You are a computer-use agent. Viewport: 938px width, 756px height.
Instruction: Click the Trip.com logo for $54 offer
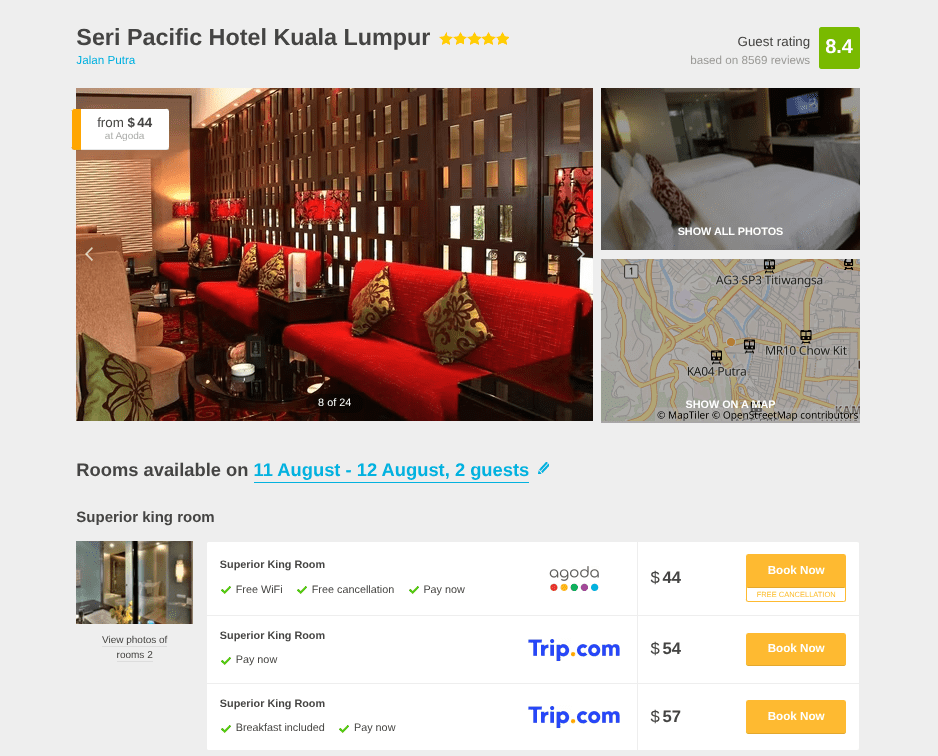tap(574, 649)
